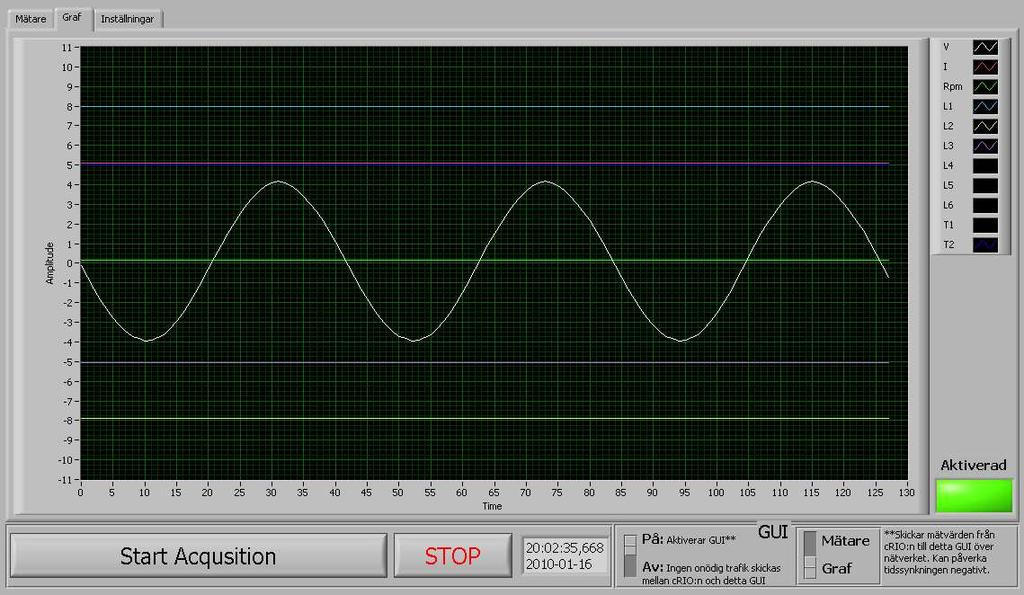
Task: Click the L5 plot legend icon
Action: coord(985,185)
